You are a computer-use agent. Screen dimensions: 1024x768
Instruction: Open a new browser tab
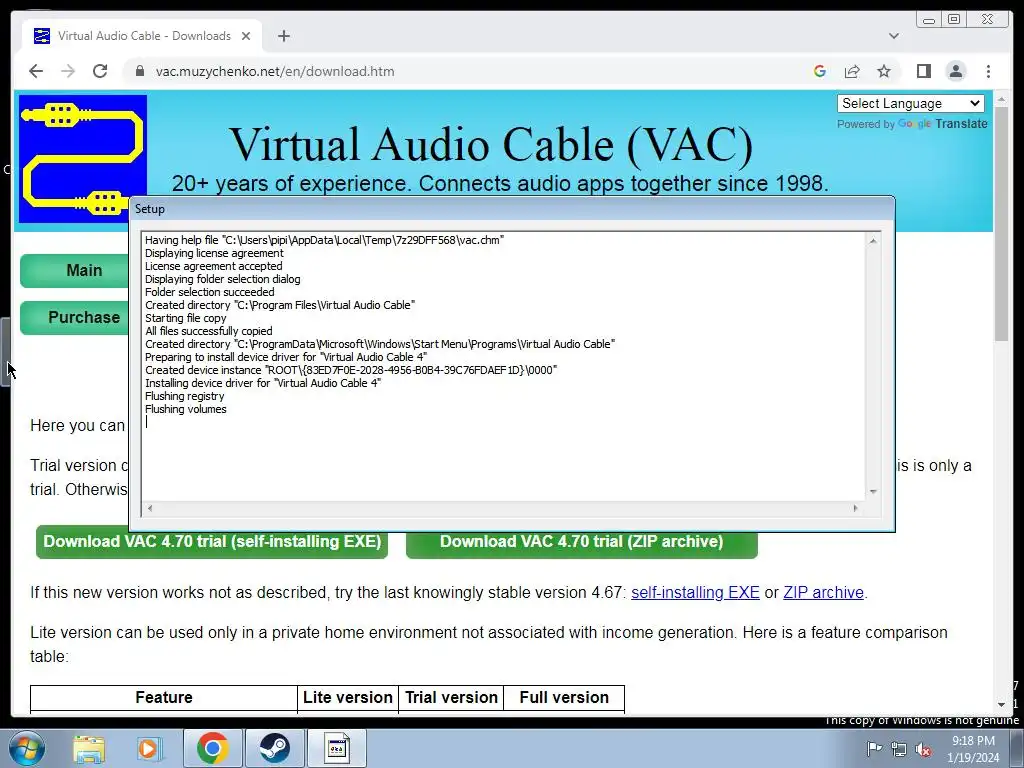point(283,36)
